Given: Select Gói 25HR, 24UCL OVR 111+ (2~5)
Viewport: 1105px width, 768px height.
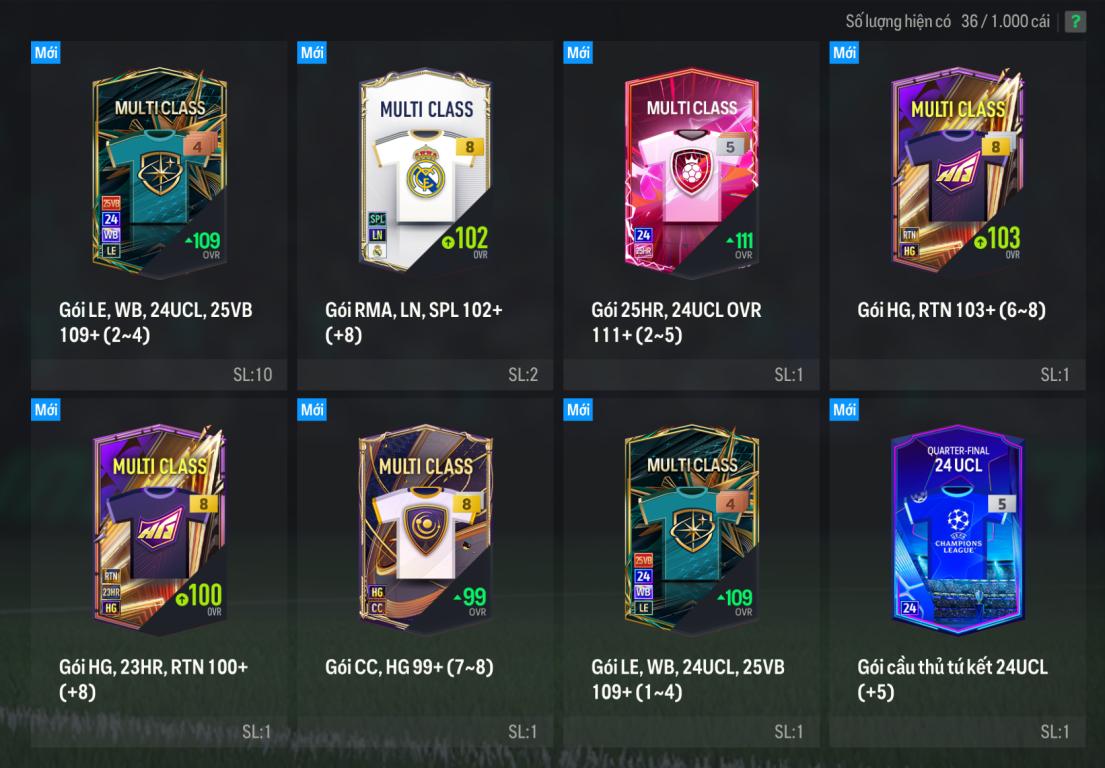Looking at the screenshot, I should tap(677, 322).
